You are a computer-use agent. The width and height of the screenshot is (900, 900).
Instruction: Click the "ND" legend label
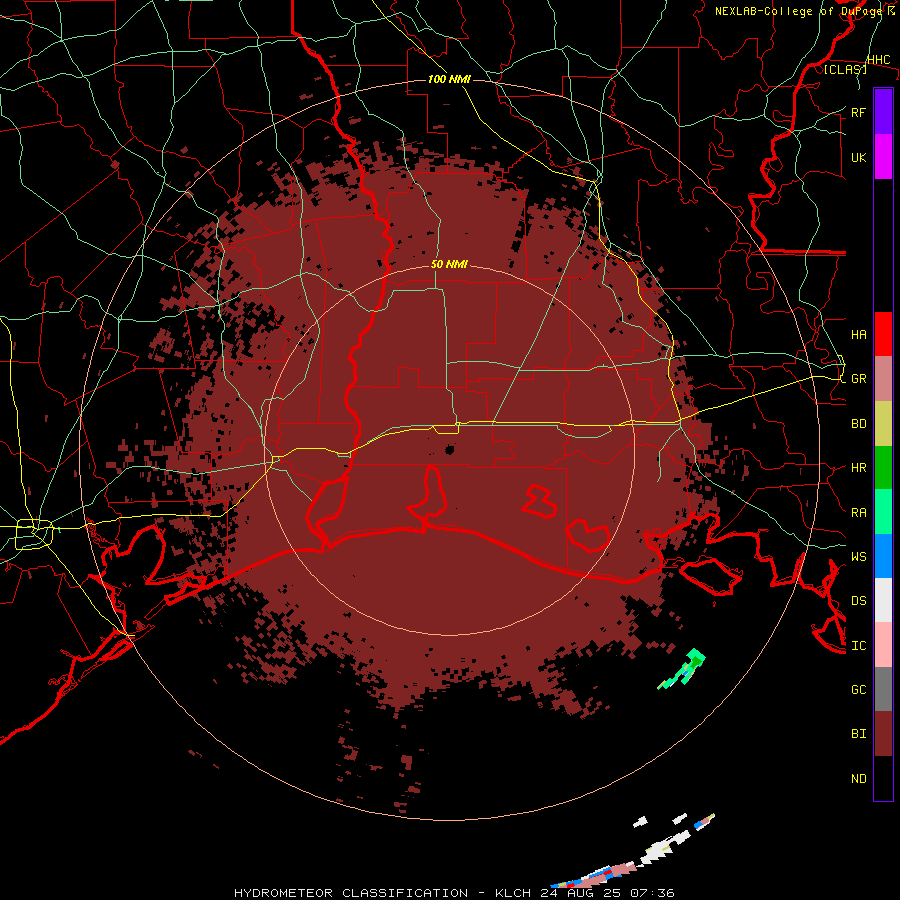point(858,779)
